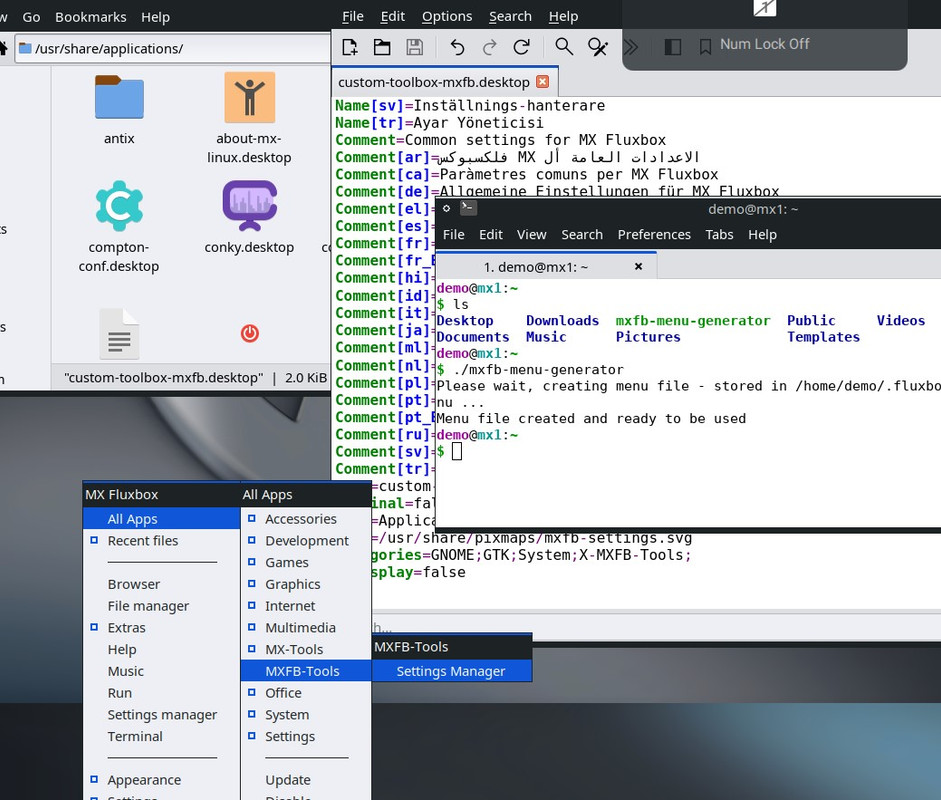Expand Games category

point(306,562)
